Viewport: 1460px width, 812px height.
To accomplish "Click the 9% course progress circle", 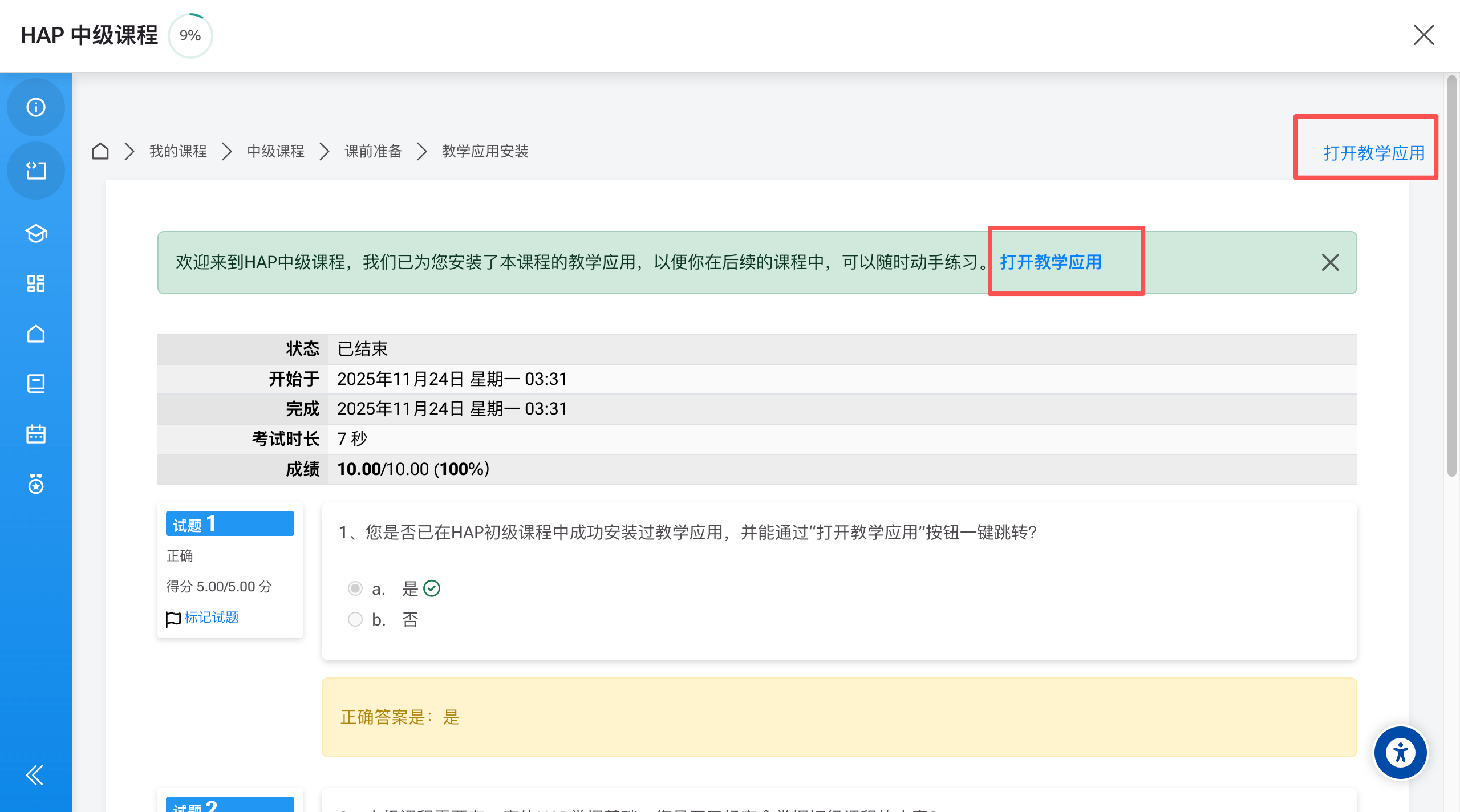I will [190, 35].
